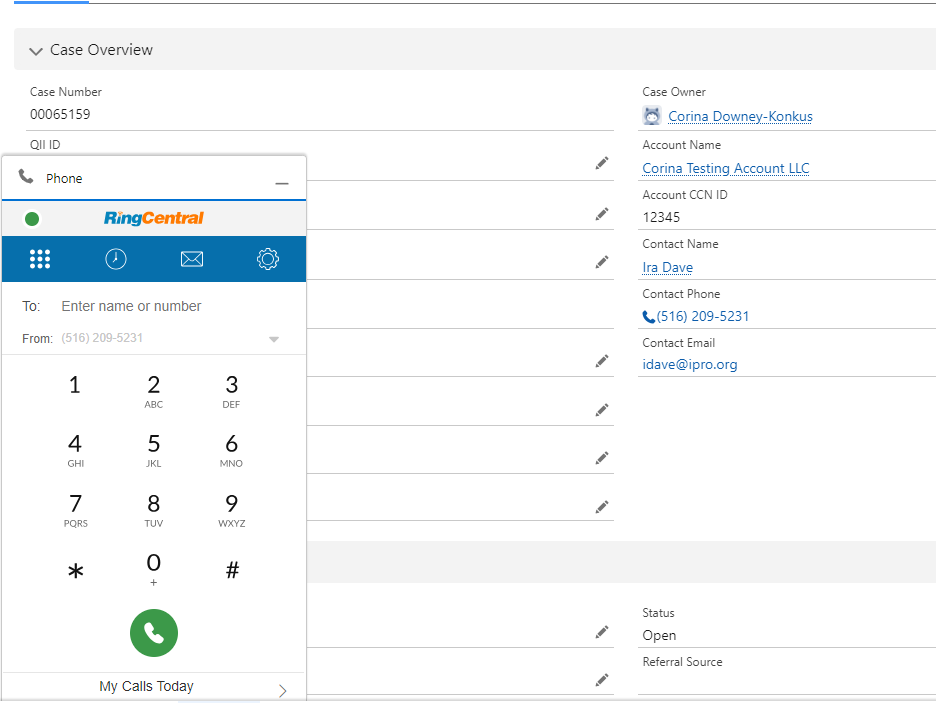Viewport: 936px width, 703px height.
Task: Open the From number dropdown arrow
Action: pos(273,339)
